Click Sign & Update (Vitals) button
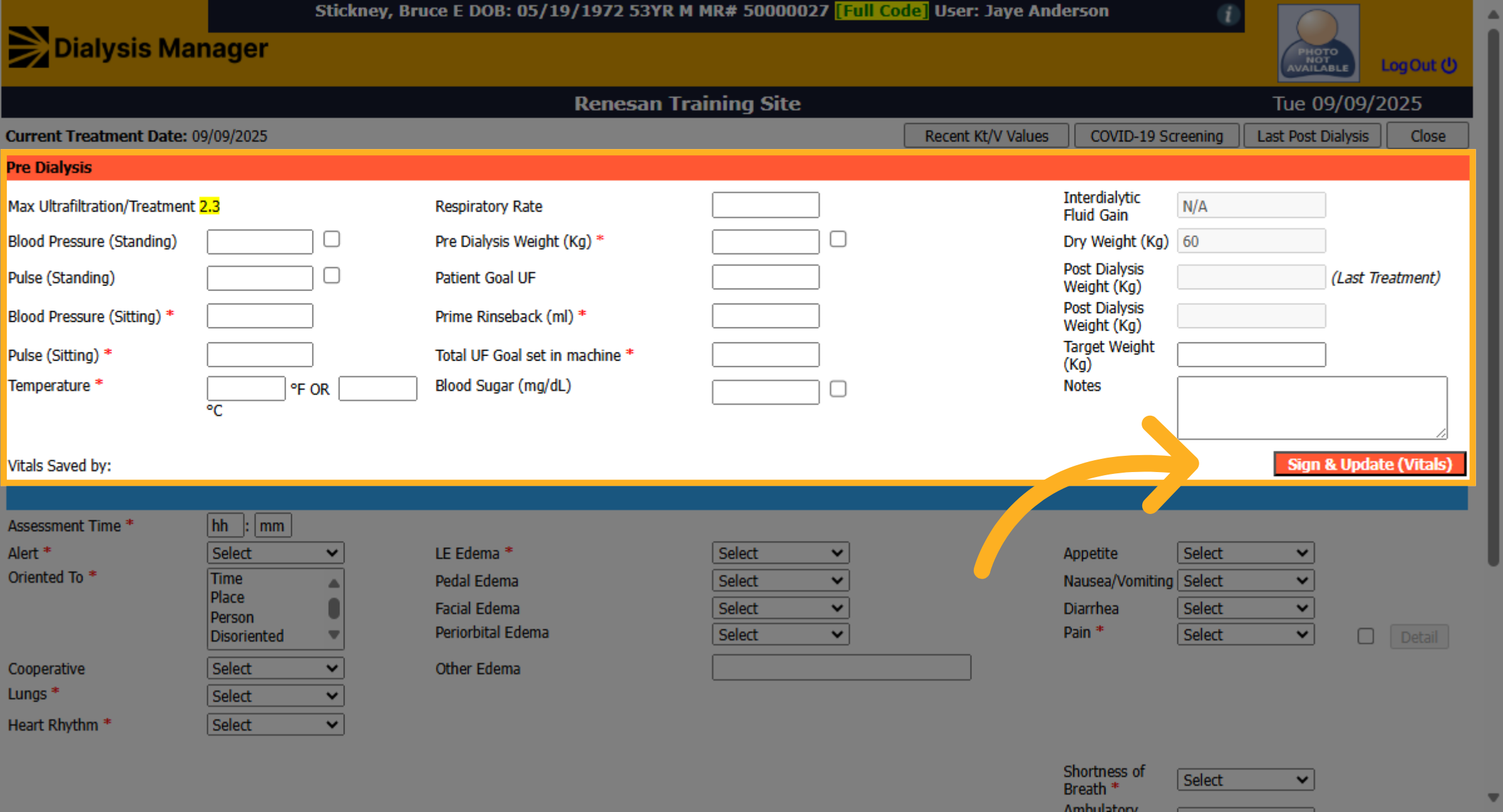 tap(1370, 464)
